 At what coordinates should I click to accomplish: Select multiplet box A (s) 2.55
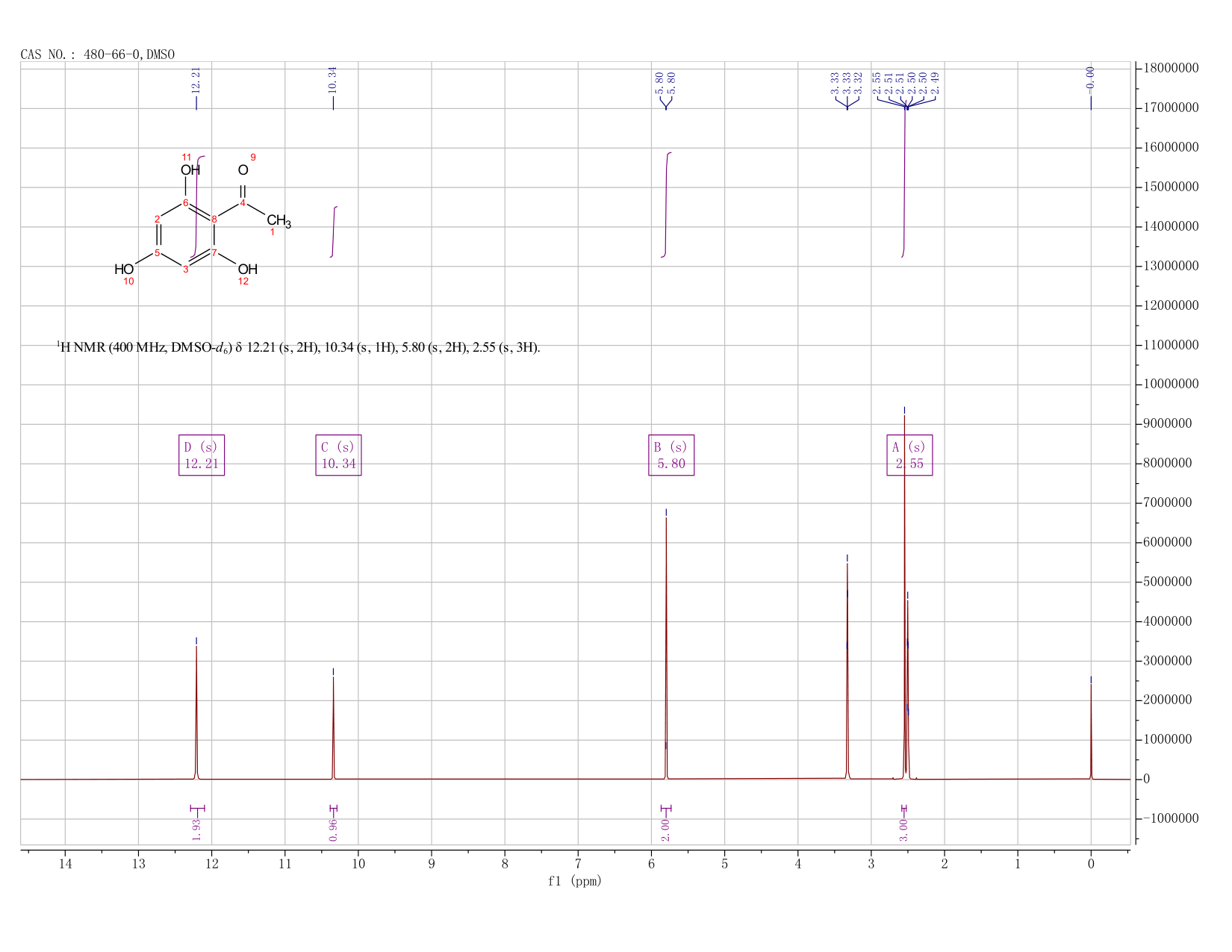[909, 455]
